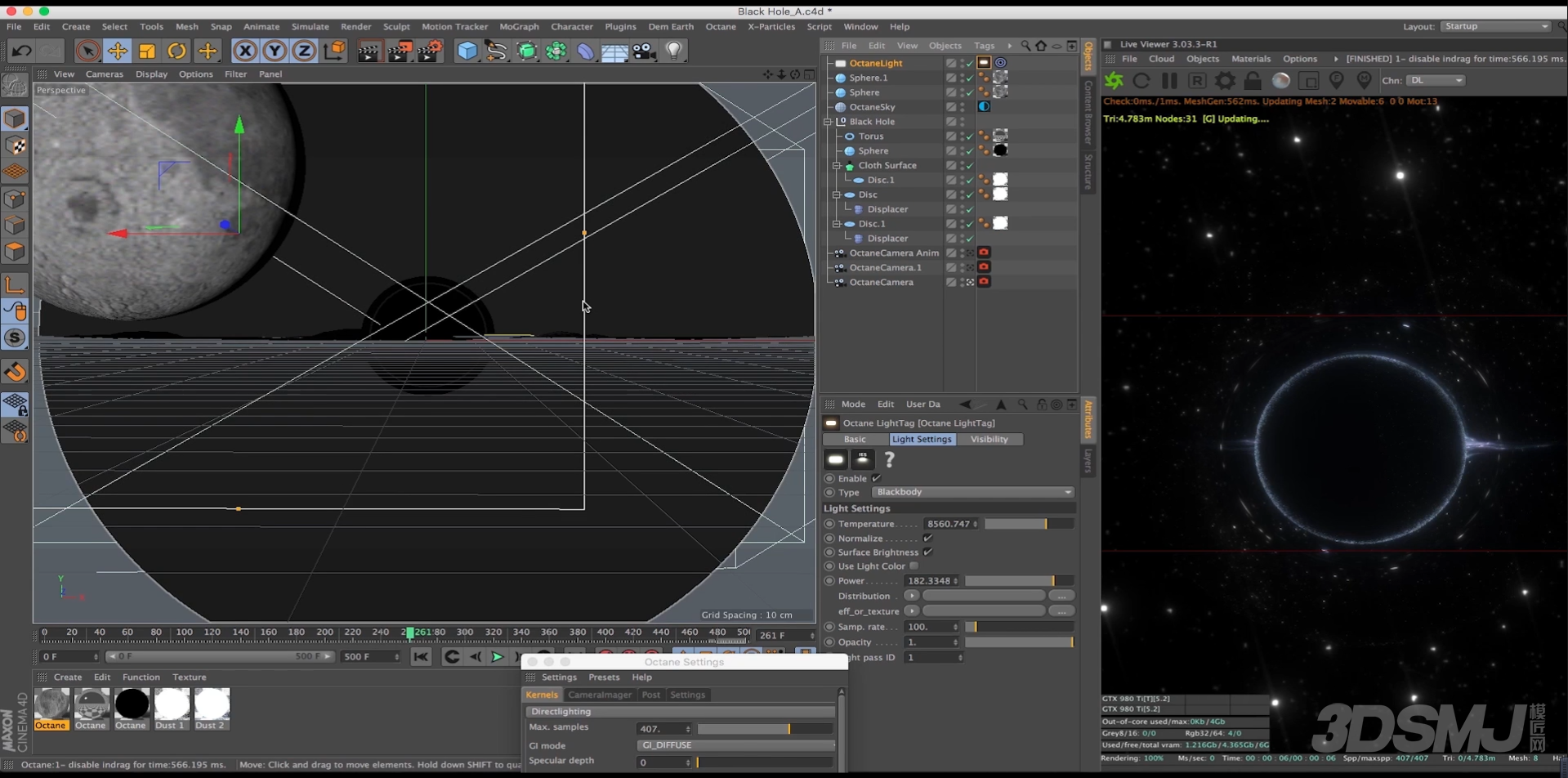Click the Undo arrow in the top toolbar
Screen dimensions: 1568x778
[22, 51]
